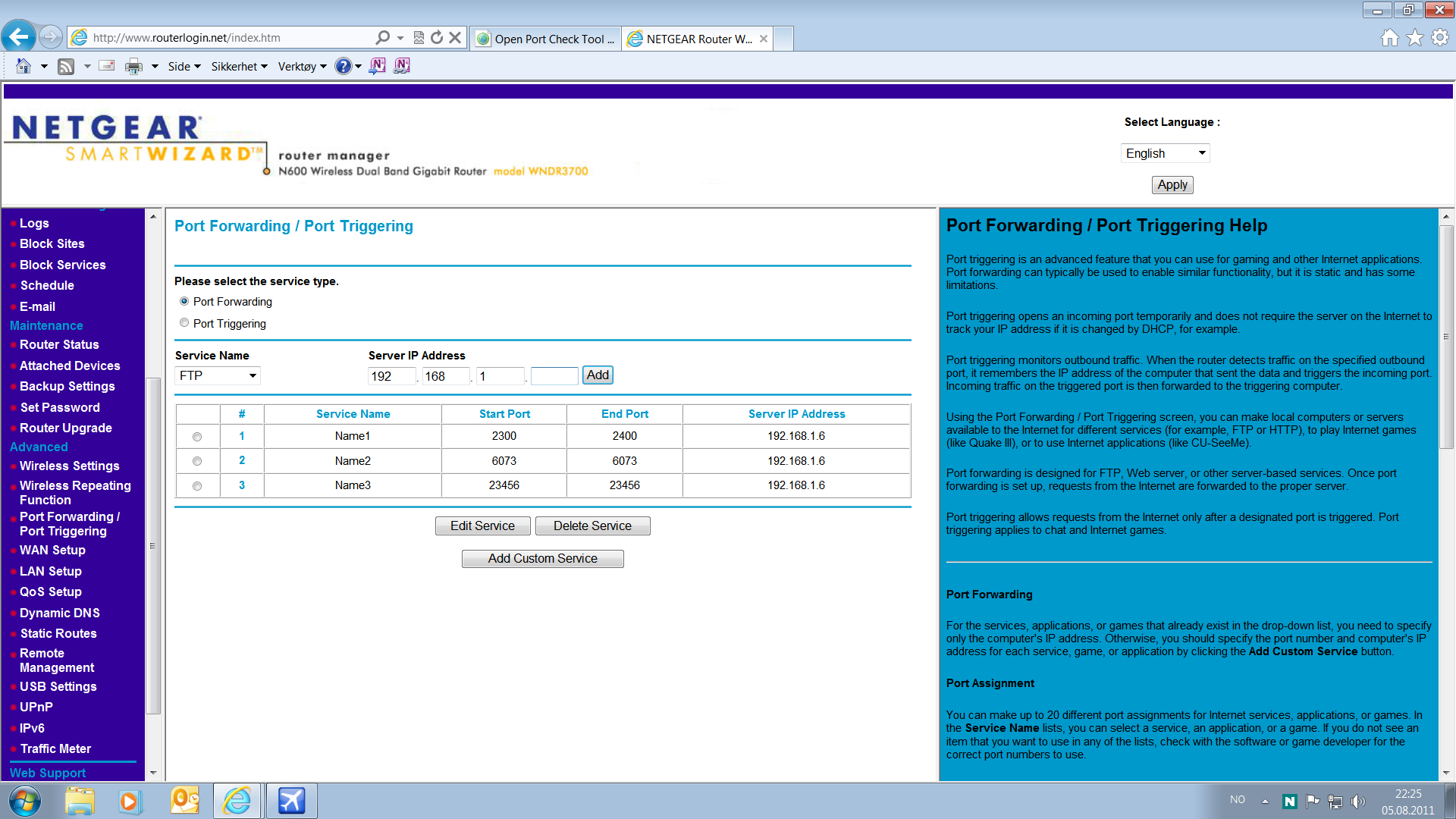Open the English language dropdown
The image size is (1456, 819).
1165,153
